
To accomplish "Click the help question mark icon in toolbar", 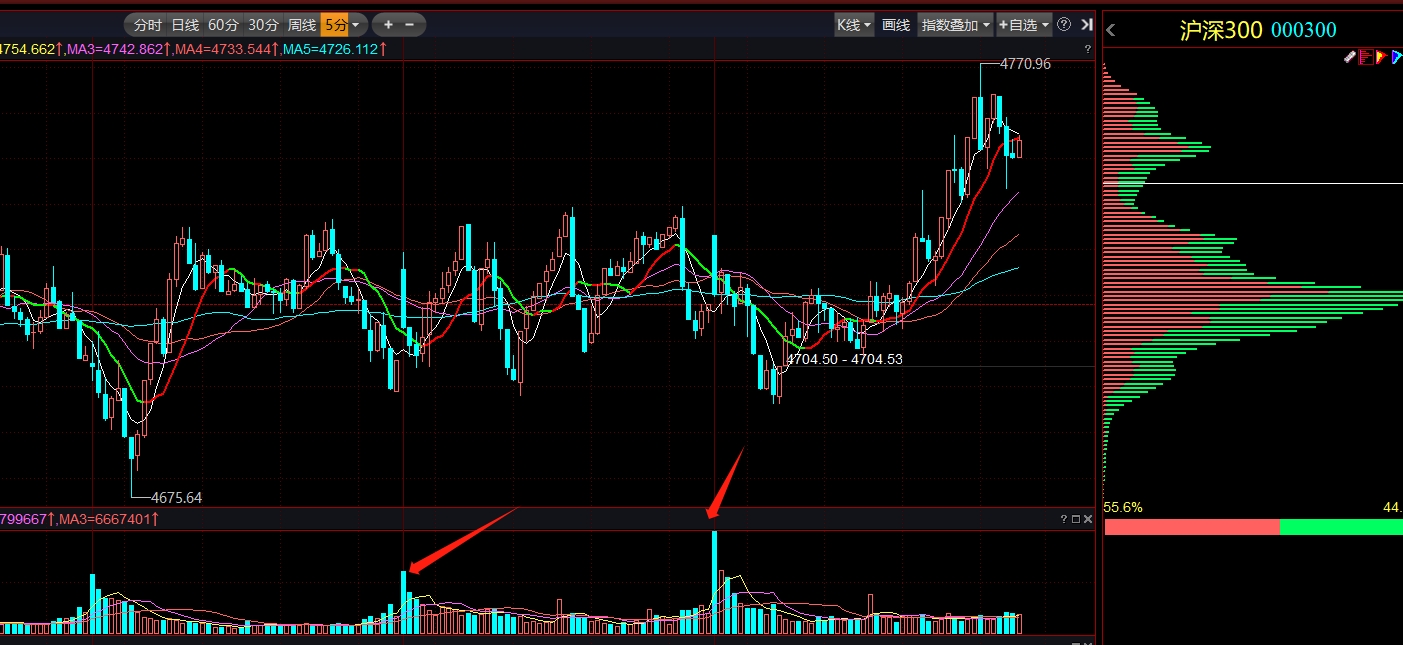I will pos(1064,25).
